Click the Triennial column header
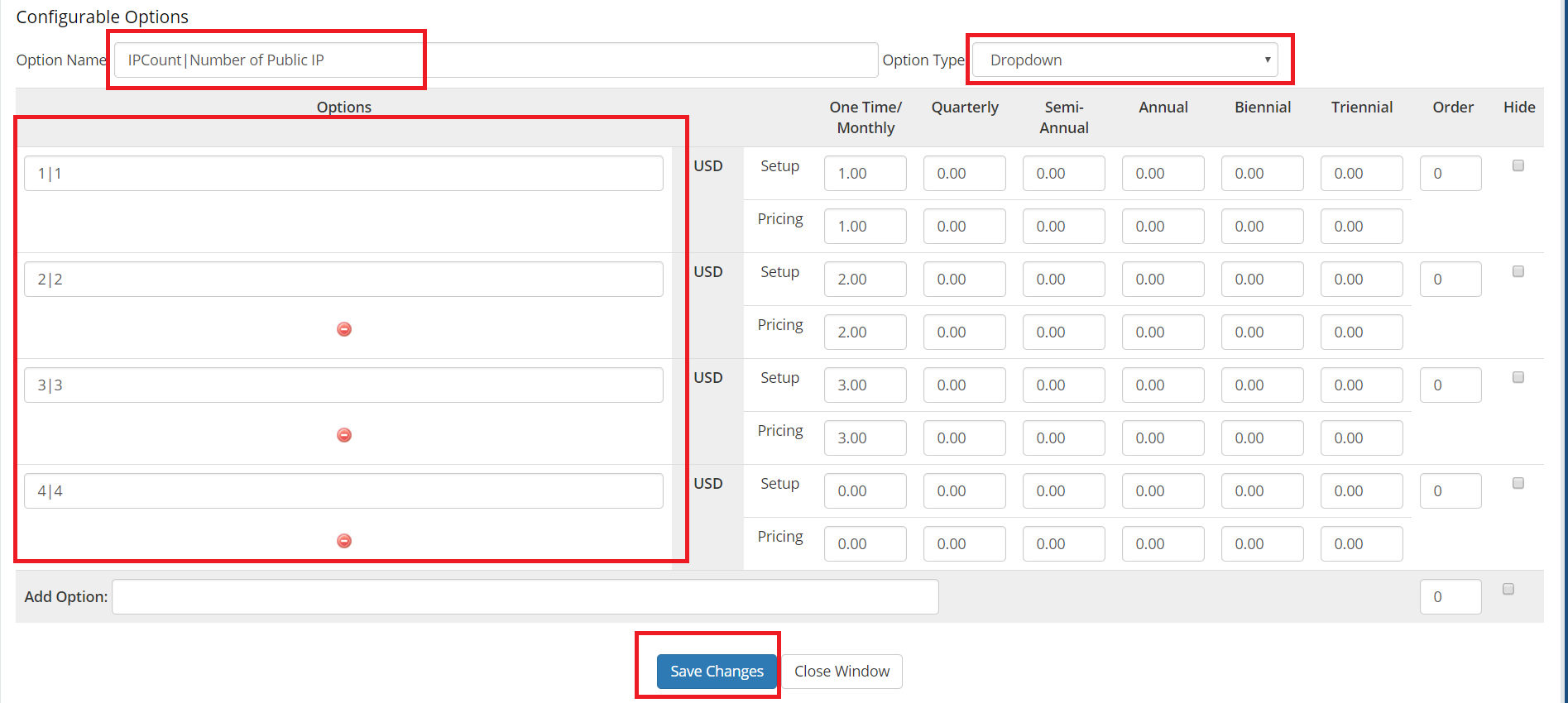 point(1362,107)
